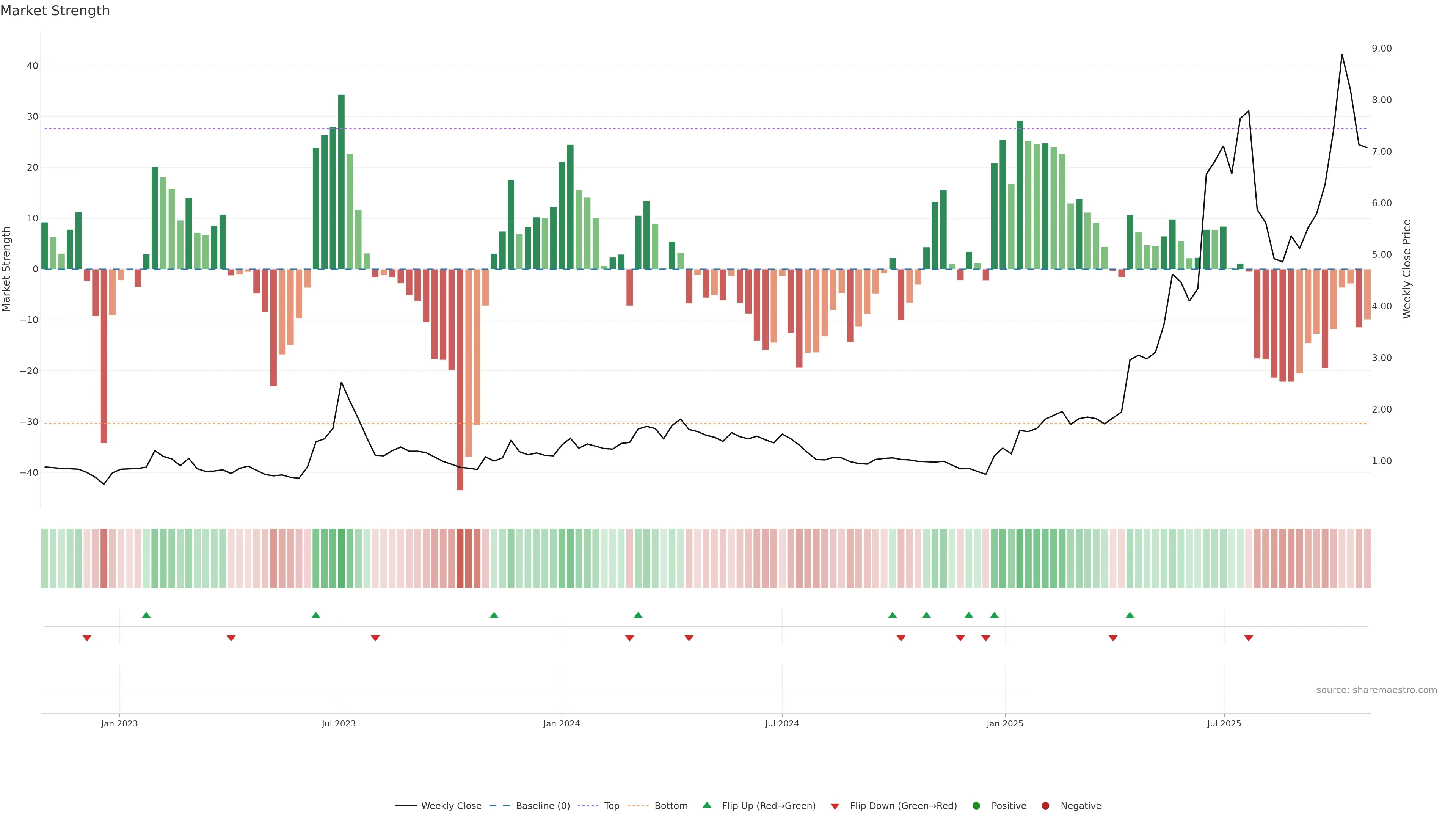Click the Weekly Close Price axis title

(1407, 269)
